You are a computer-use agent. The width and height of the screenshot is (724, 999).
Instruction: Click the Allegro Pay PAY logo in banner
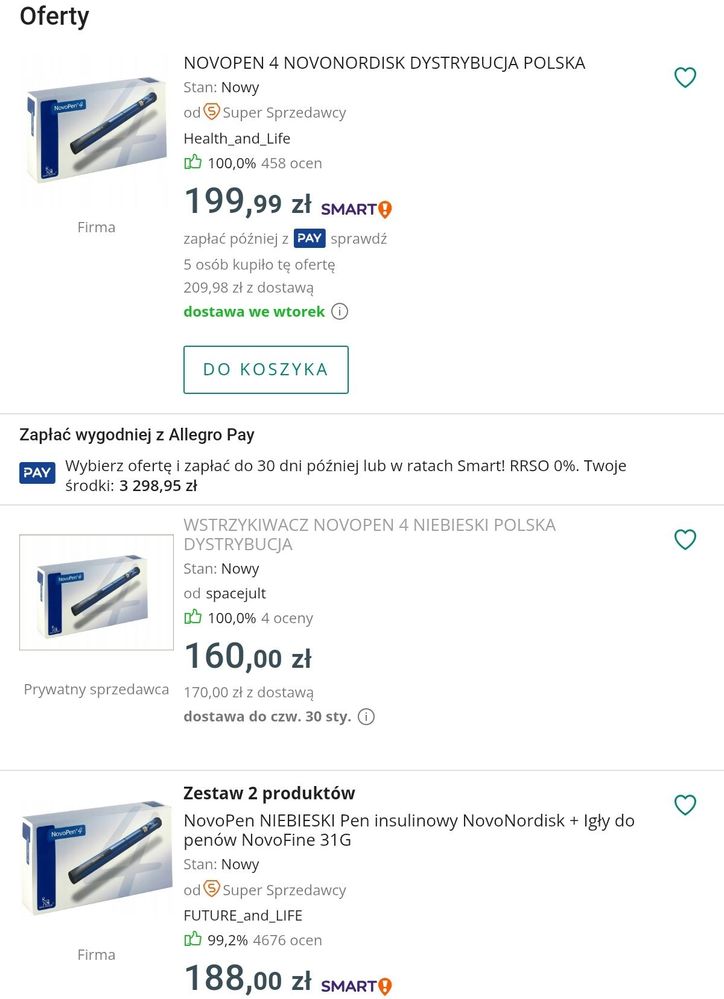point(38,472)
